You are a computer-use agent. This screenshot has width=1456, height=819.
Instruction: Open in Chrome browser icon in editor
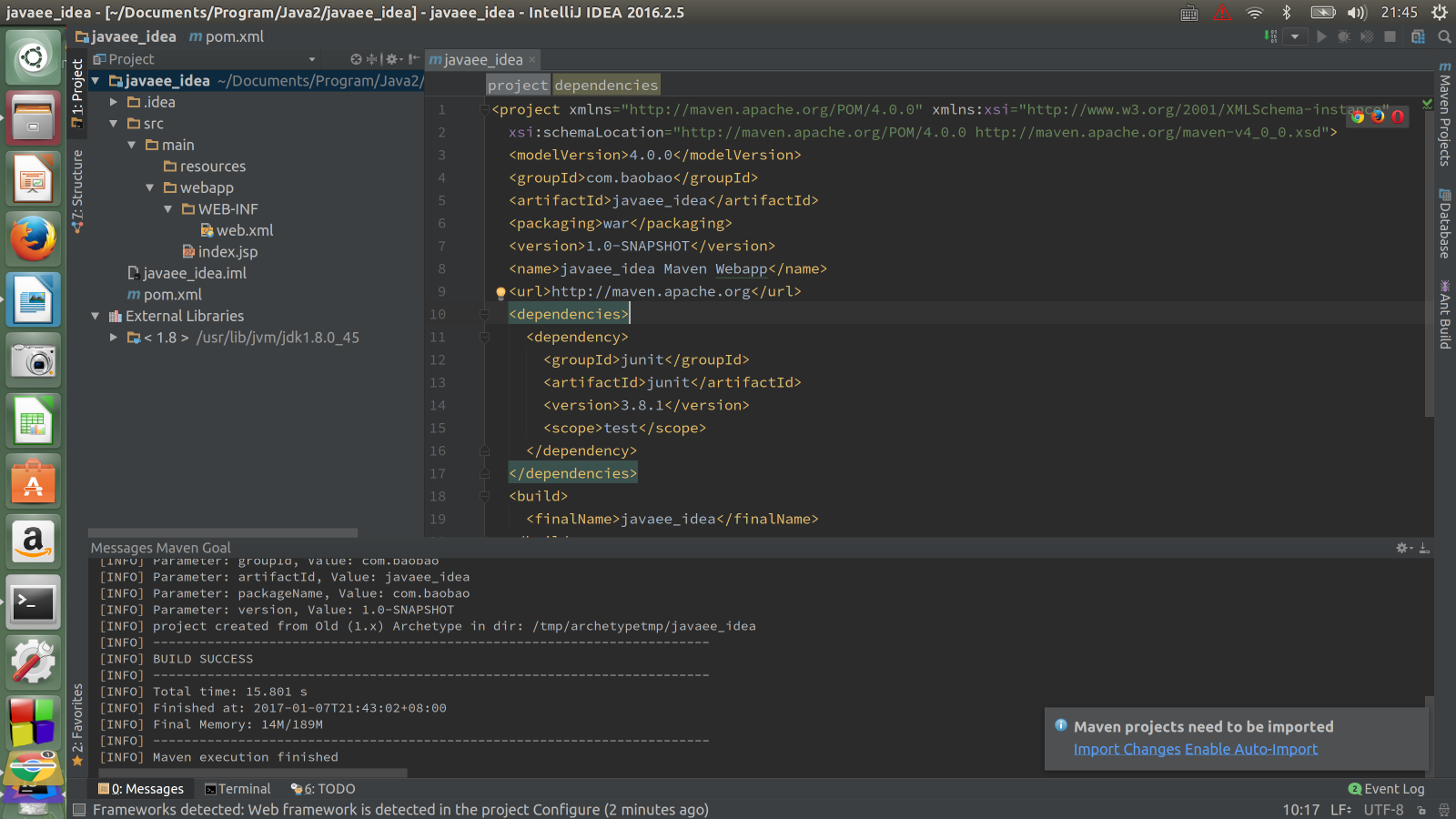coord(1358,116)
